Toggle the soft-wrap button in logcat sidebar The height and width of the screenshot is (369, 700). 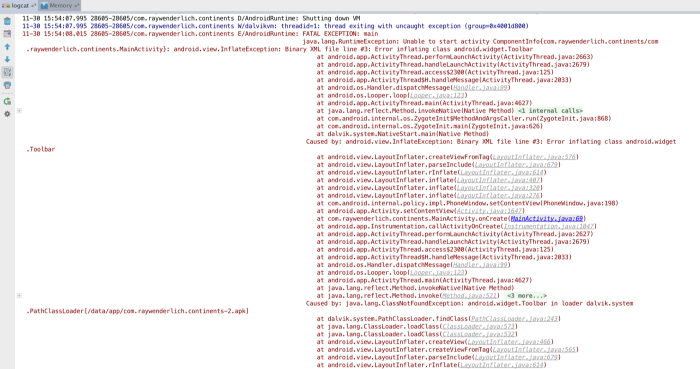click(x=7, y=72)
